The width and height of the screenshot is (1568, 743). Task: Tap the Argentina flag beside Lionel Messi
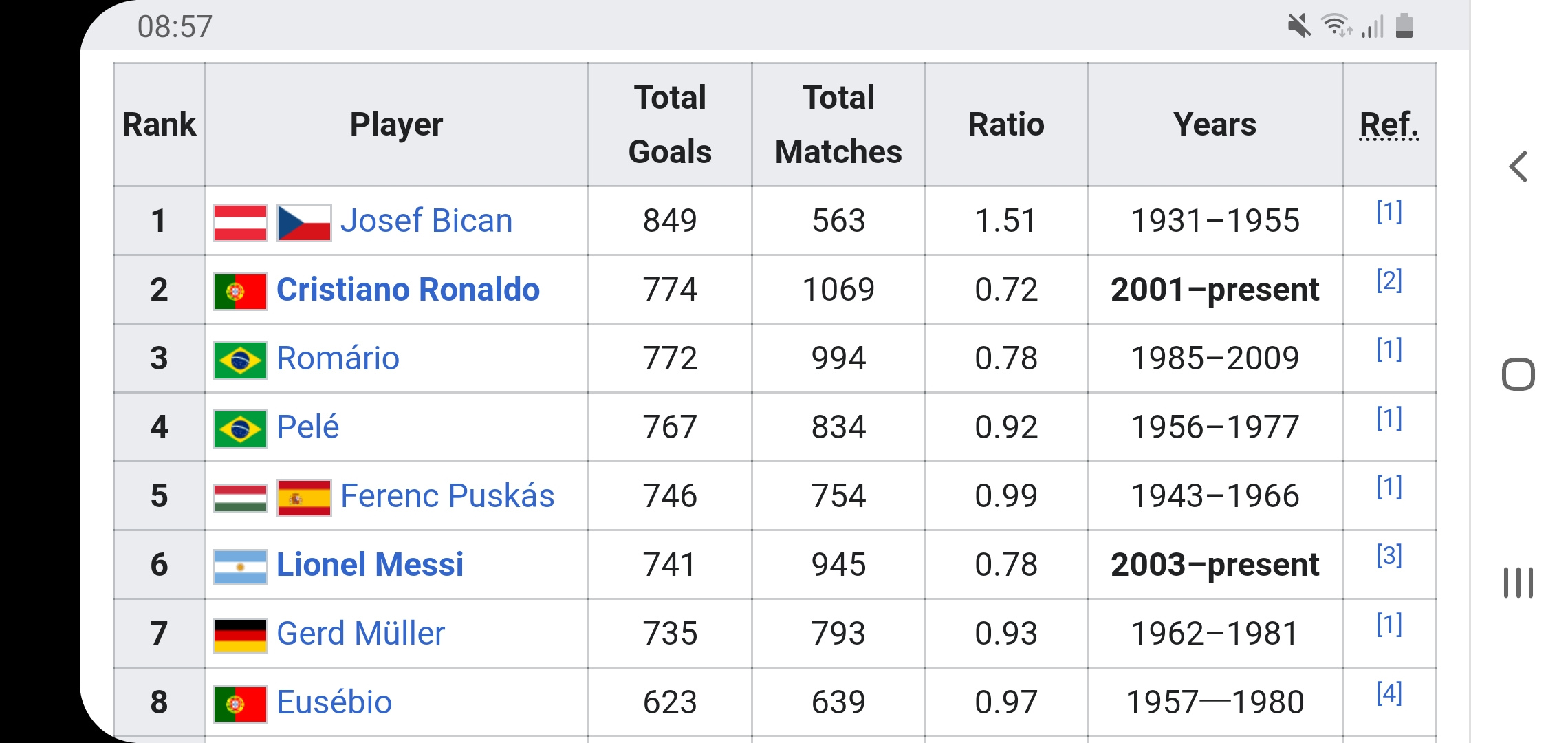(x=240, y=566)
